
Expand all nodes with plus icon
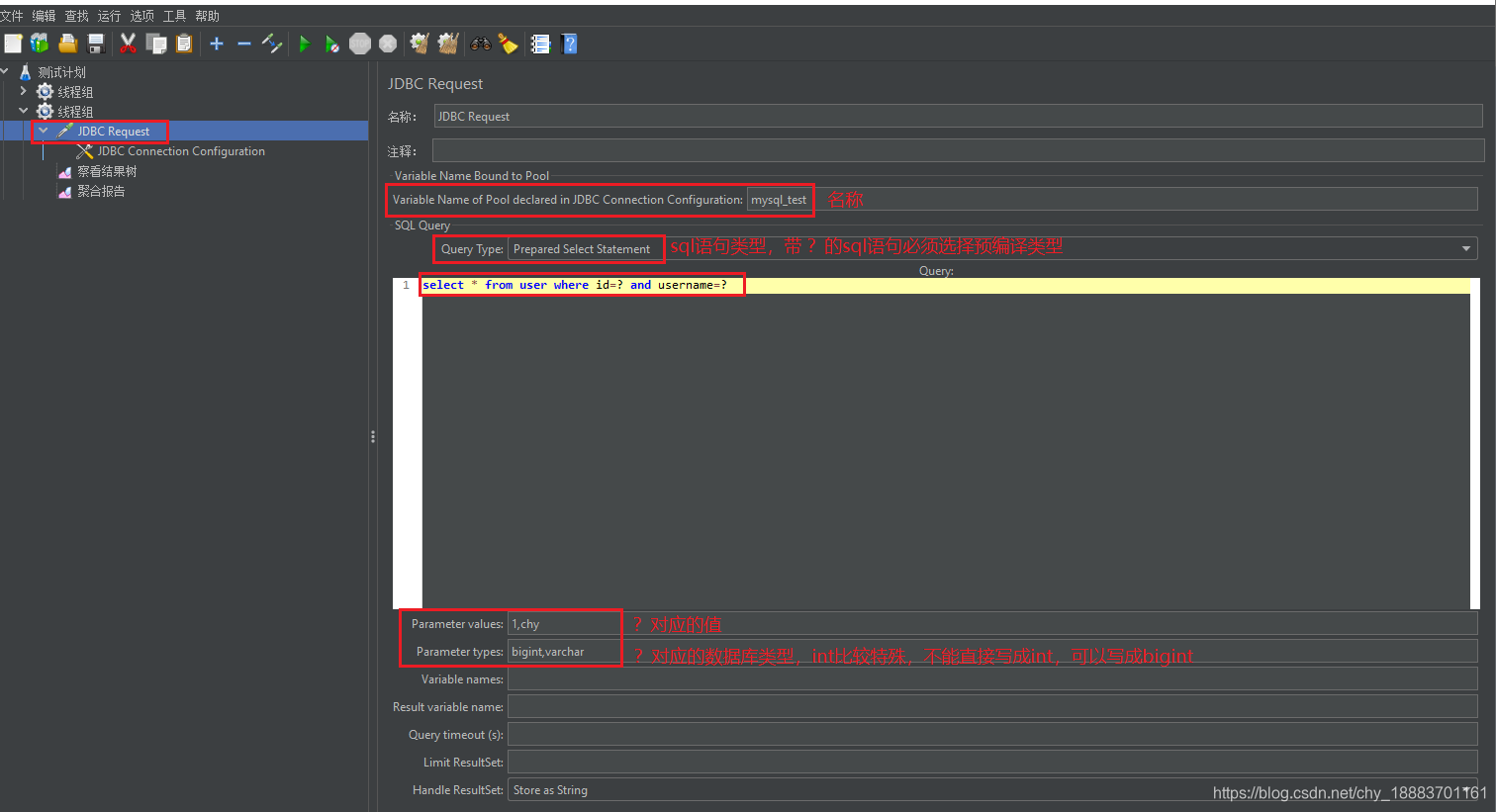(217, 44)
